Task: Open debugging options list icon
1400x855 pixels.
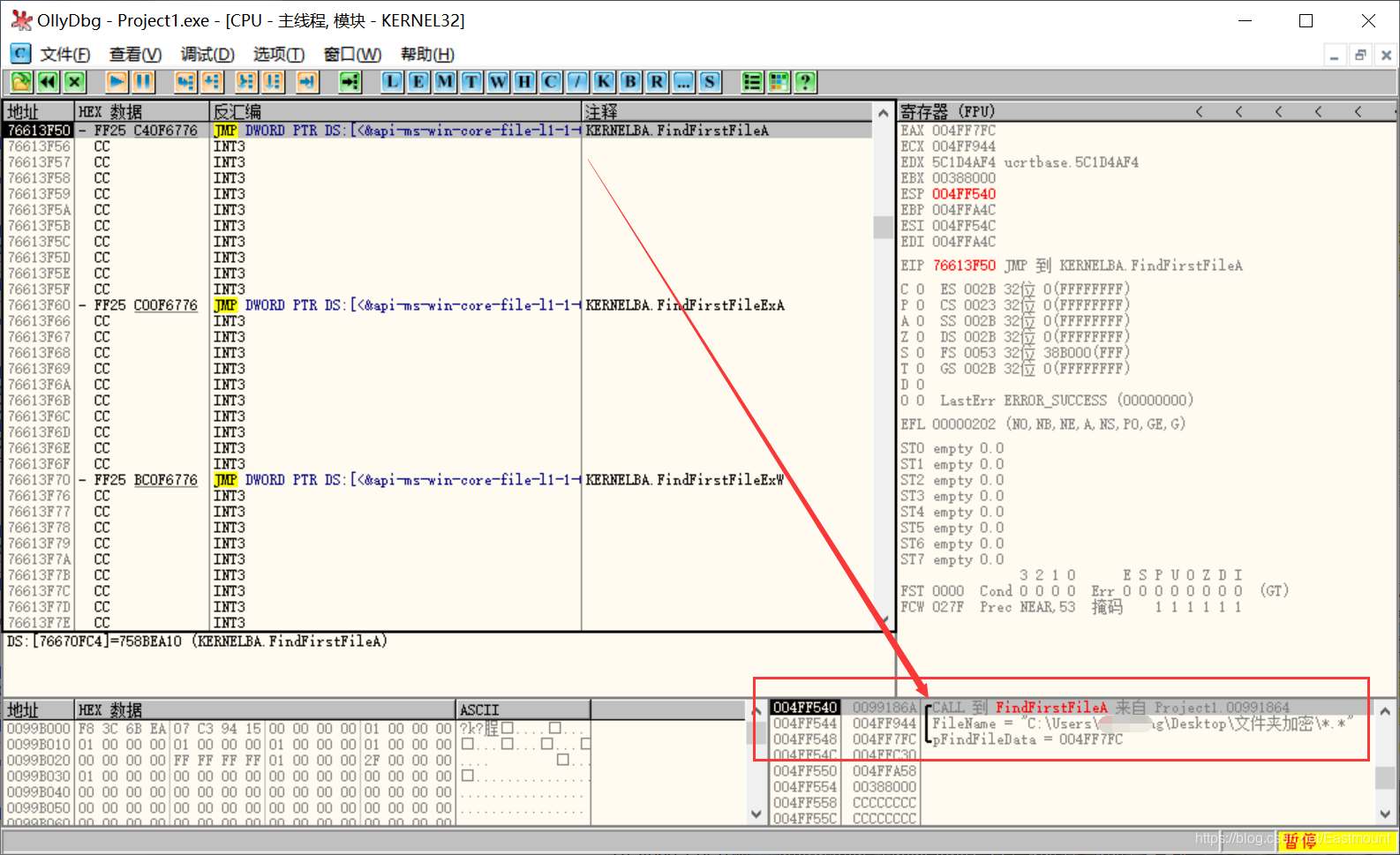Action: tap(752, 82)
